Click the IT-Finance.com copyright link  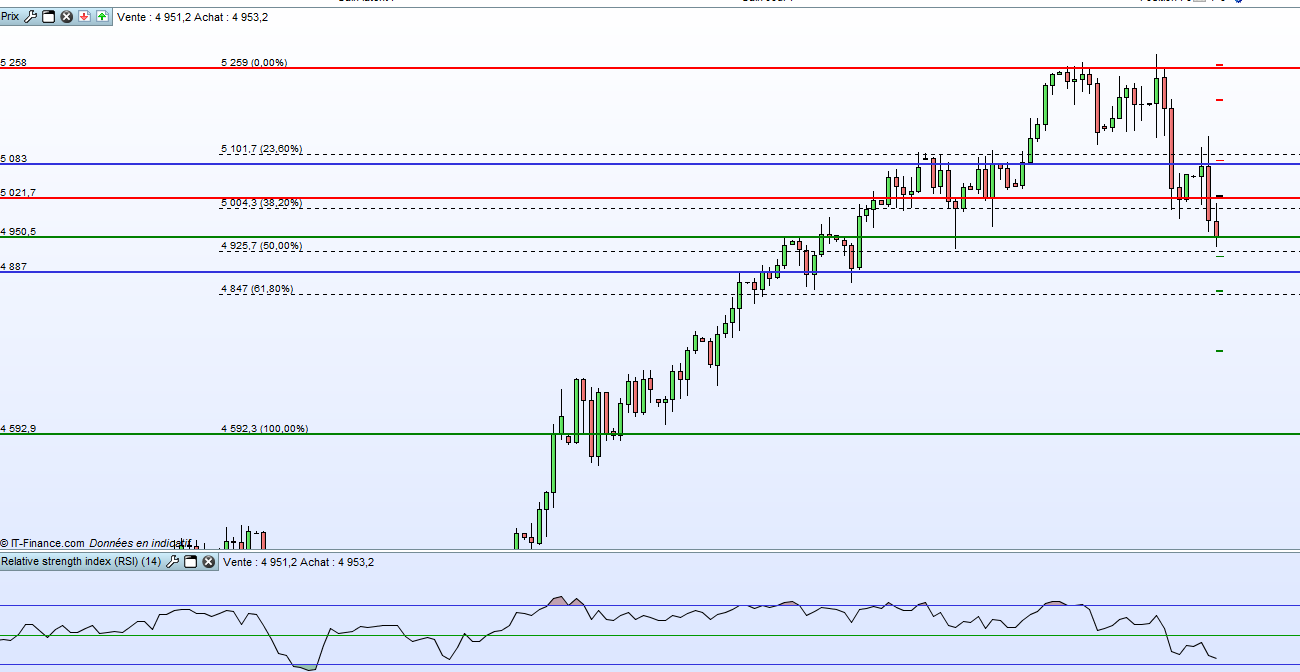point(43,543)
